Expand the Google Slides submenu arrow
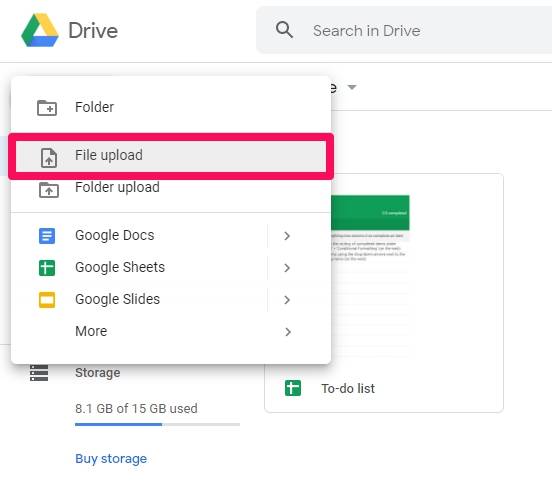Image resolution: width=552 pixels, height=486 pixels. 287,300
